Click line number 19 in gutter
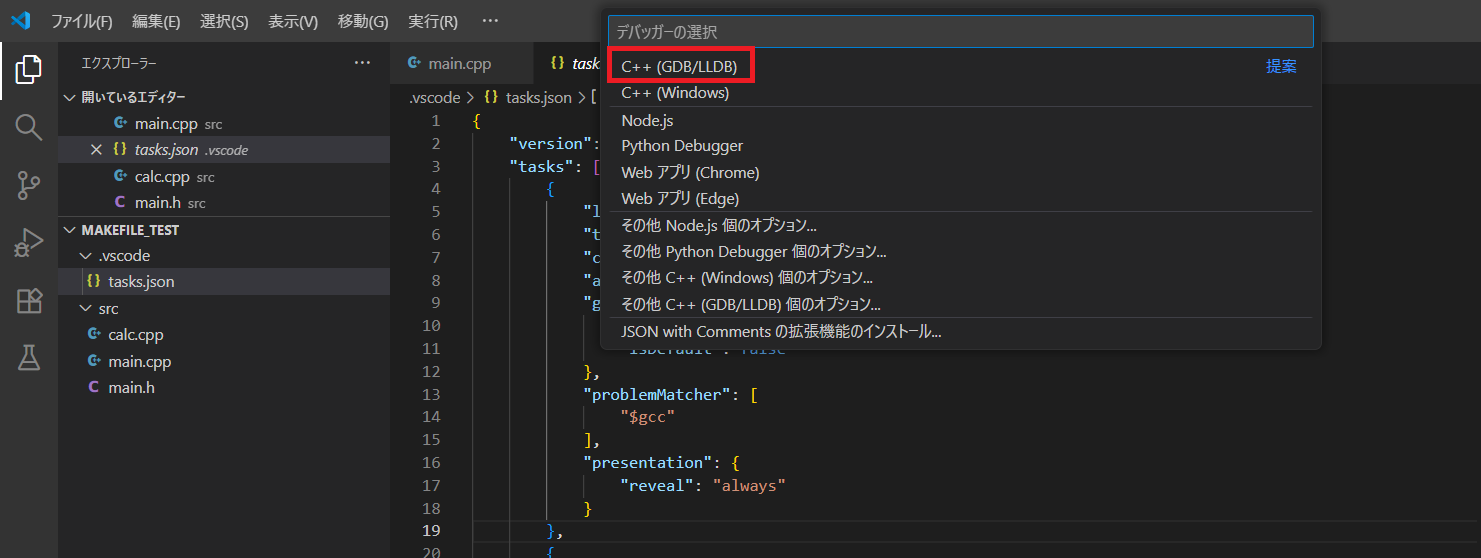The image size is (1481, 558). click(x=431, y=530)
